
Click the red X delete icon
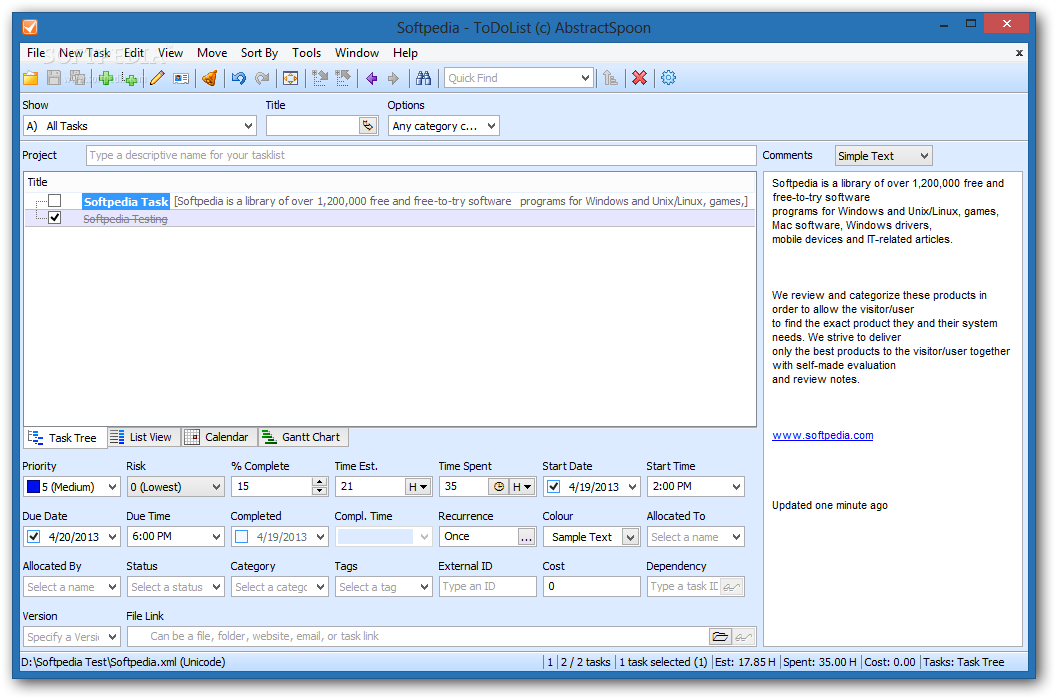[639, 78]
